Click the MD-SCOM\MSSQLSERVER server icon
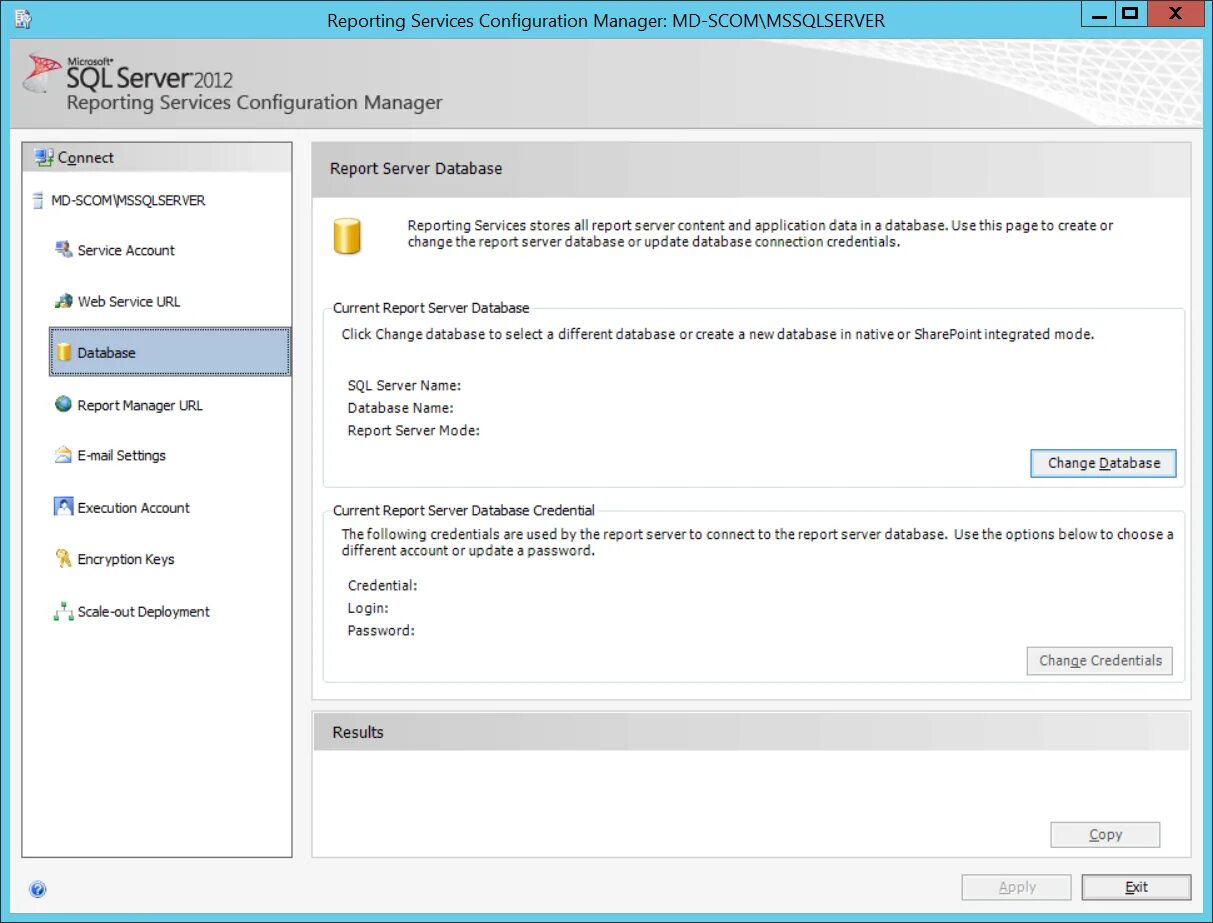Screen dimensions: 1213x923 click(38, 200)
